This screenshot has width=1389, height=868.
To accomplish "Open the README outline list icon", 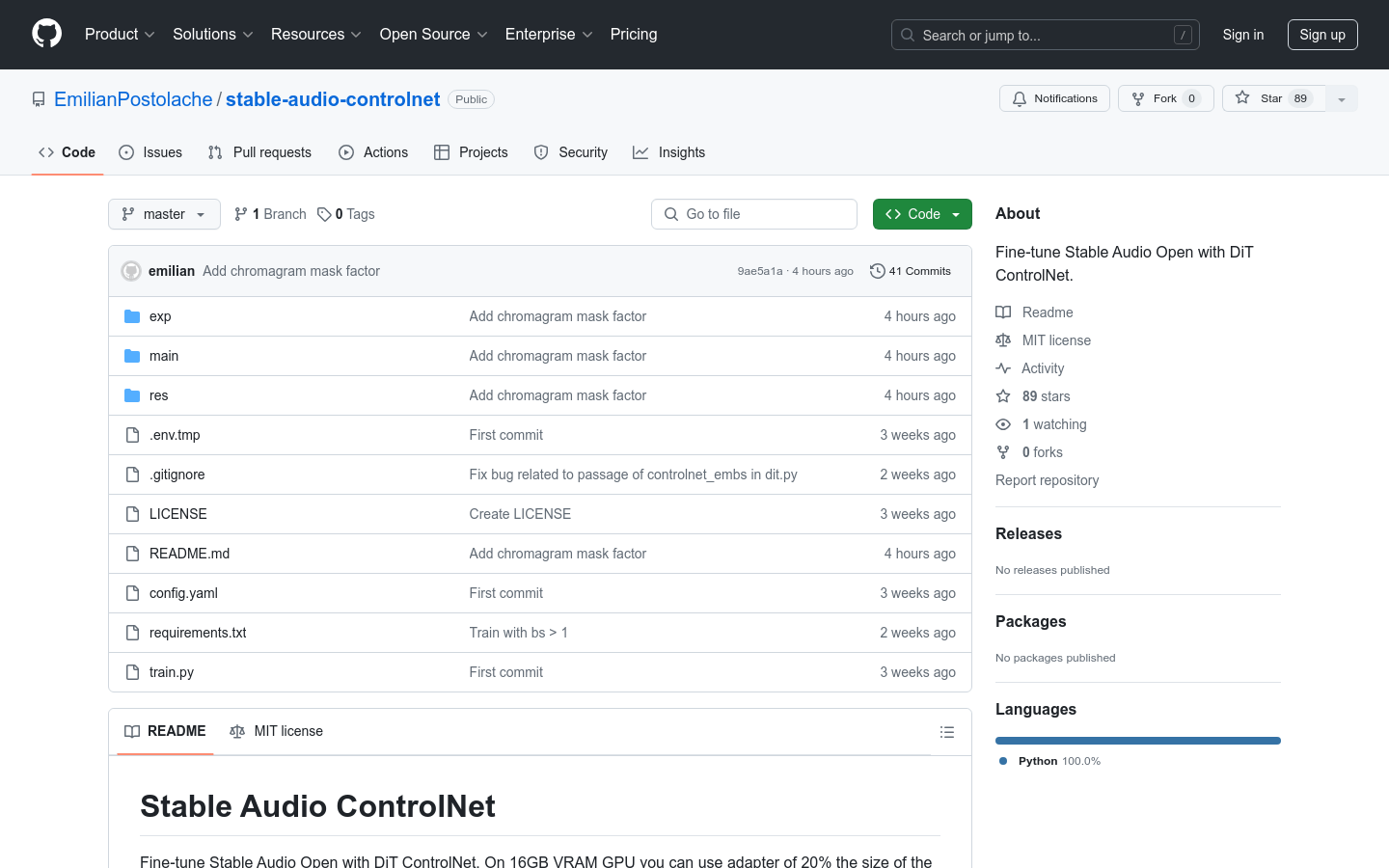I will [x=947, y=732].
